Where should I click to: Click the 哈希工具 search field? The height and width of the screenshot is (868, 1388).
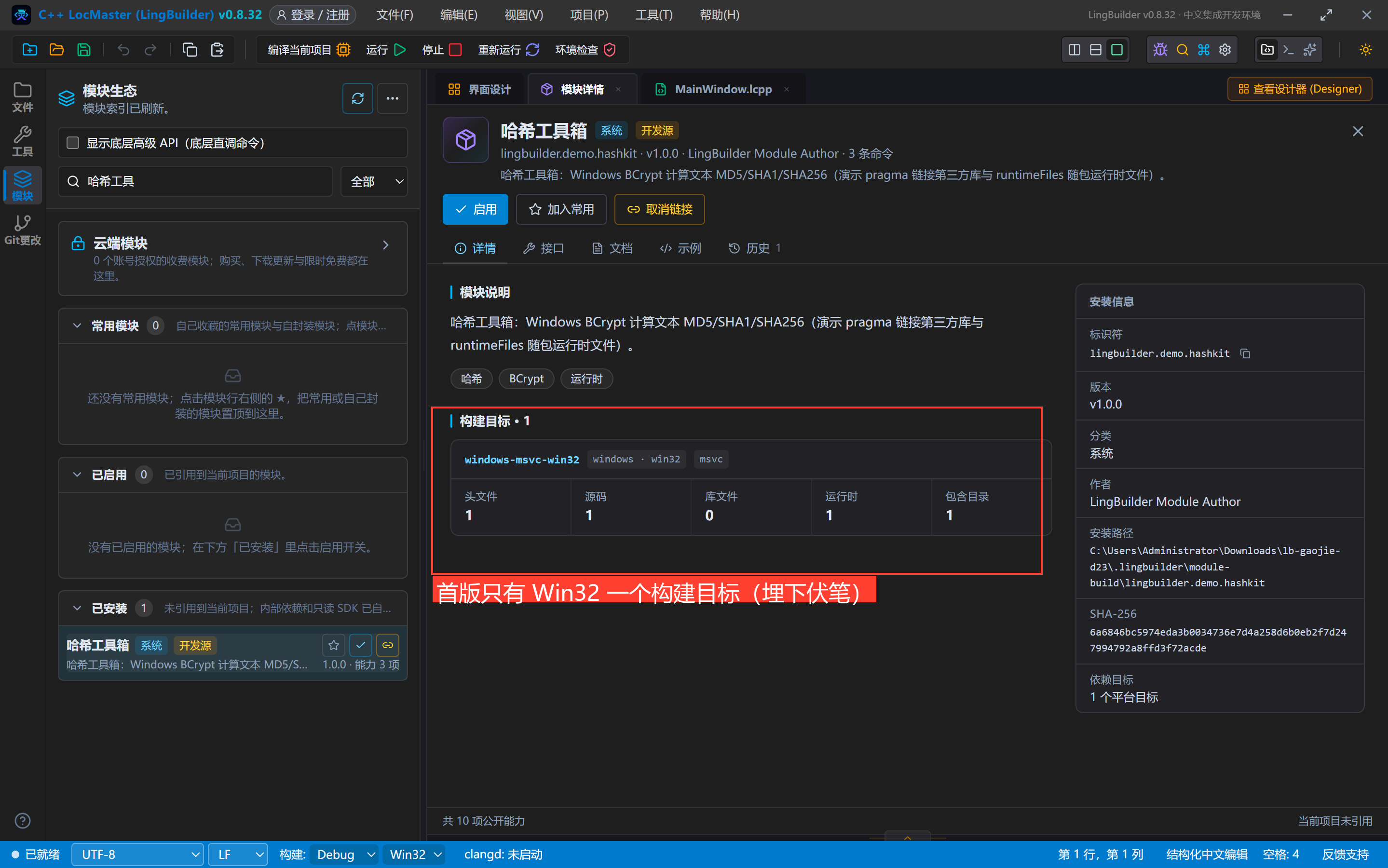(195, 181)
